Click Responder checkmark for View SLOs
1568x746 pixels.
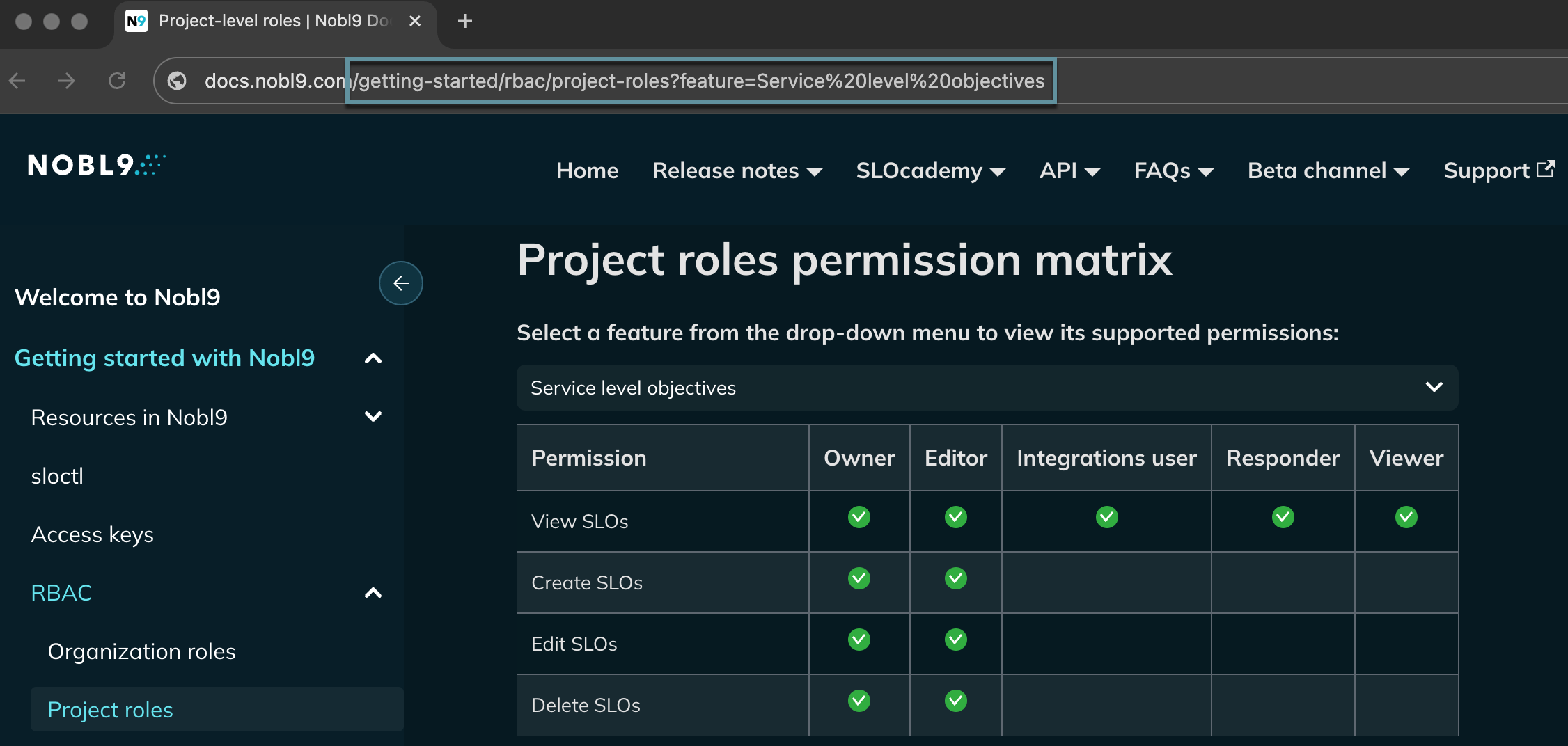[x=1283, y=517]
